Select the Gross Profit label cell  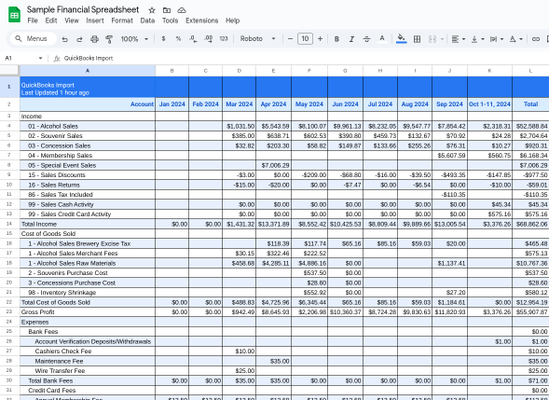88,312
